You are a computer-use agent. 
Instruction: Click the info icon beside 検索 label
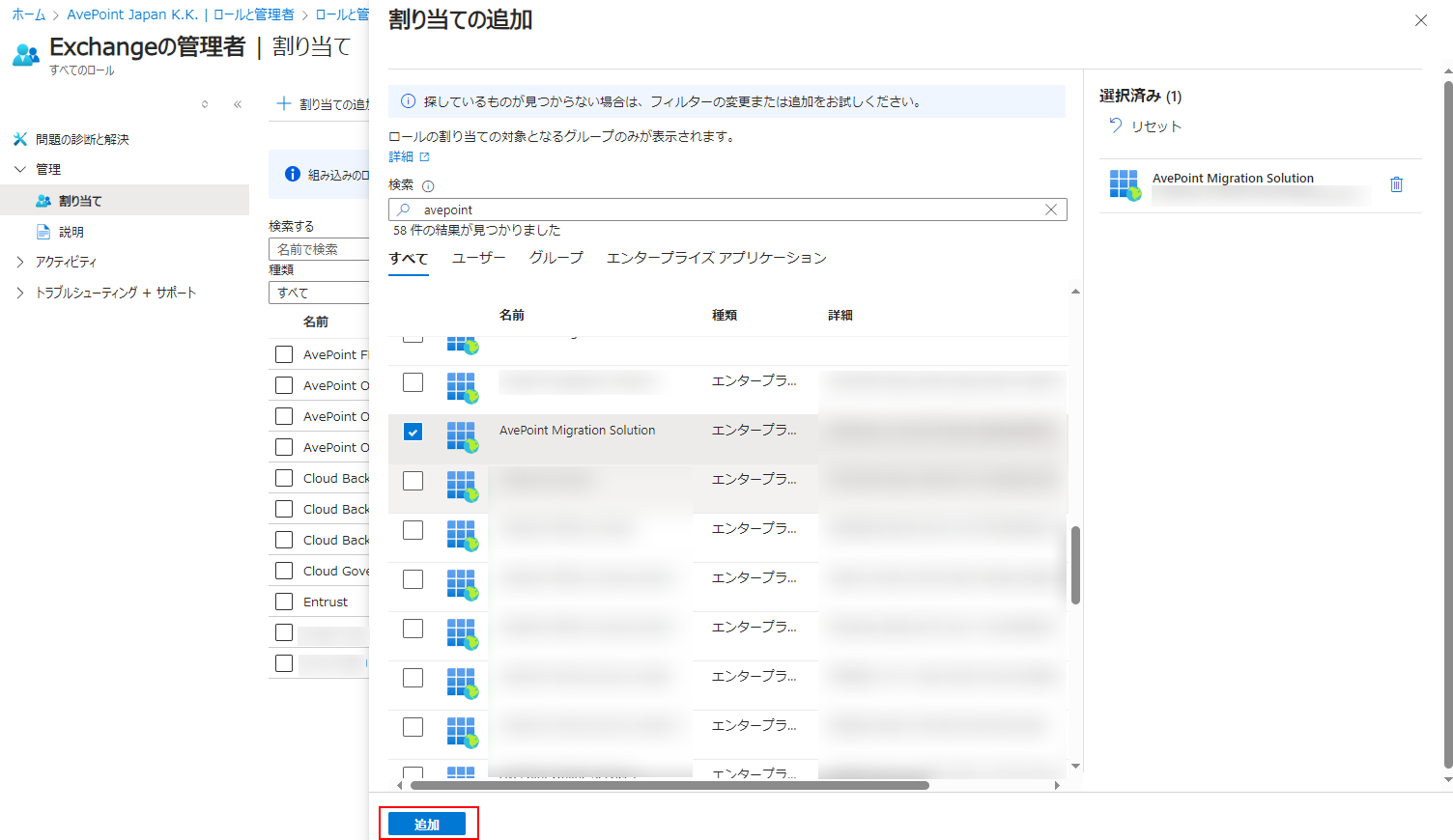click(x=428, y=186)
